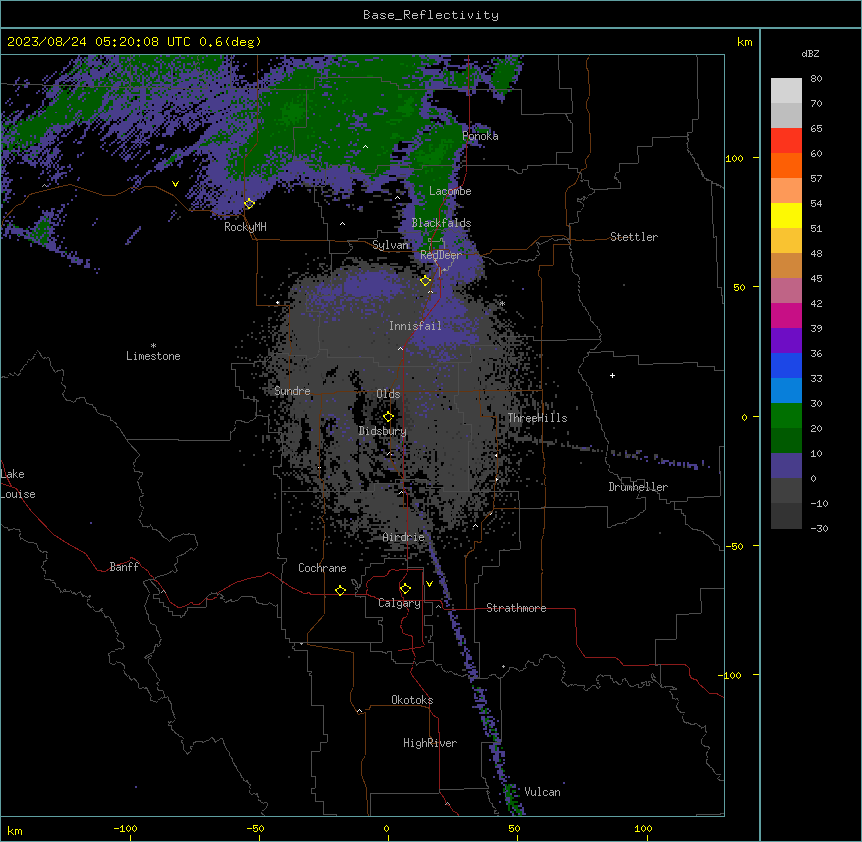Click the HighRiver label

click(430, 743)
